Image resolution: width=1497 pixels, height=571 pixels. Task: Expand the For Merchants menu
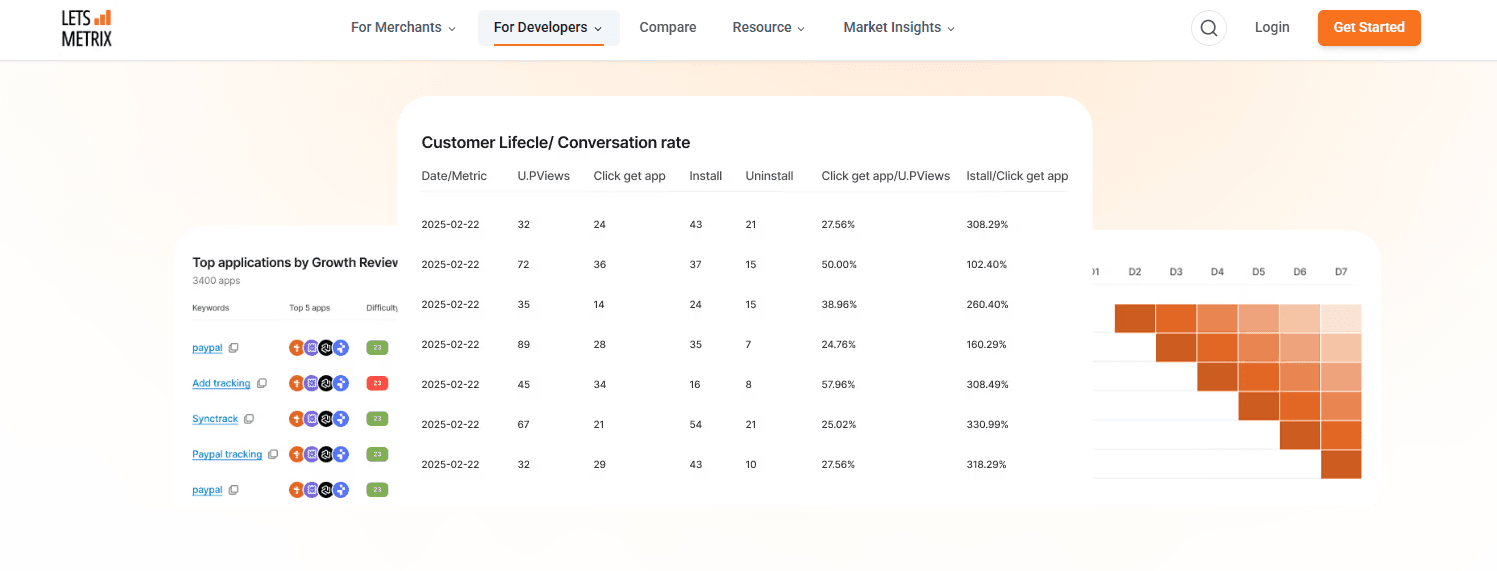point(403,28)
